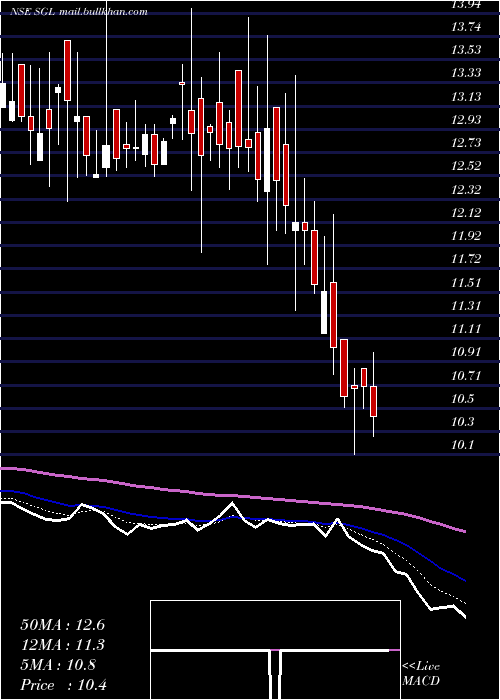Click the 13.33 price axis label
The height and width of the screenshot is (700, 500).
click(x=466, y=73)
